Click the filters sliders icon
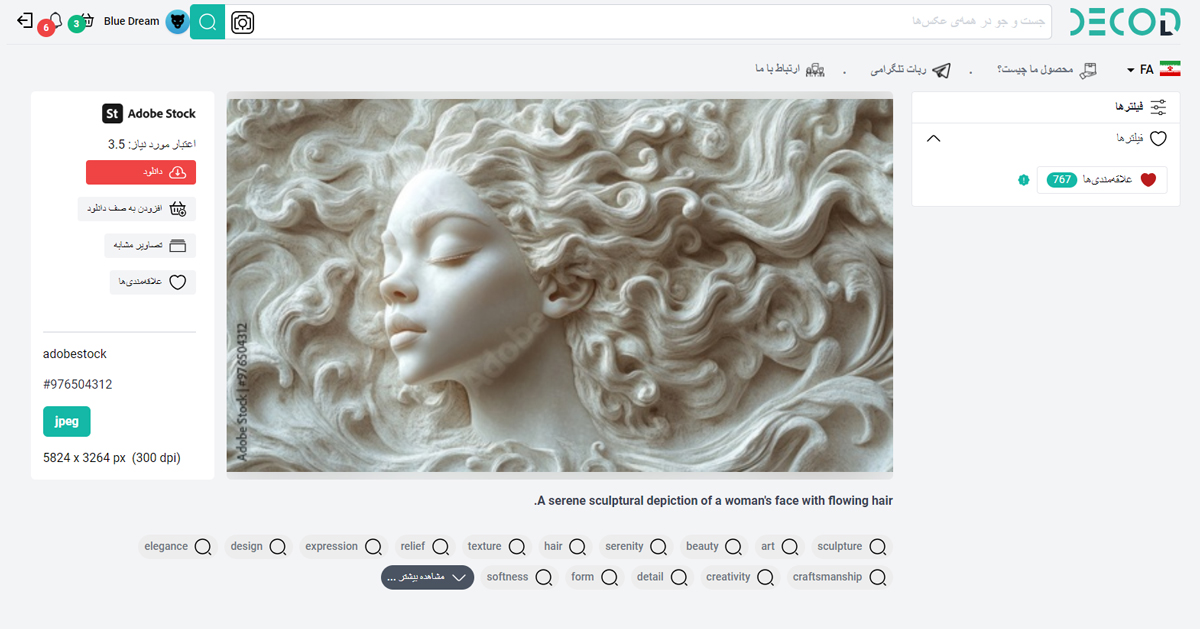This screenshot has width=1200, height=629. (1159, 106)
